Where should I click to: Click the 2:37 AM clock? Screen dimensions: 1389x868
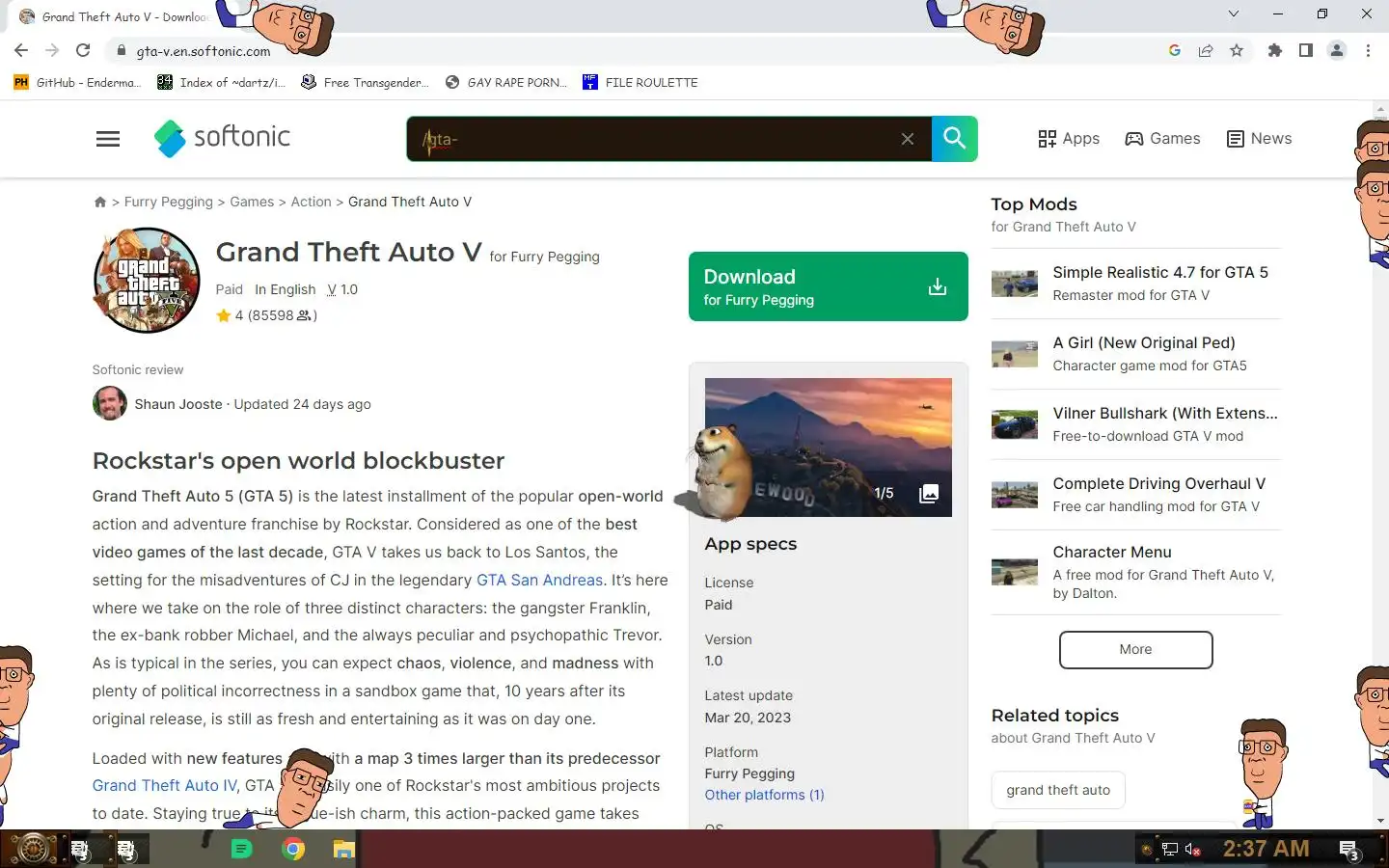point(1266,849)
